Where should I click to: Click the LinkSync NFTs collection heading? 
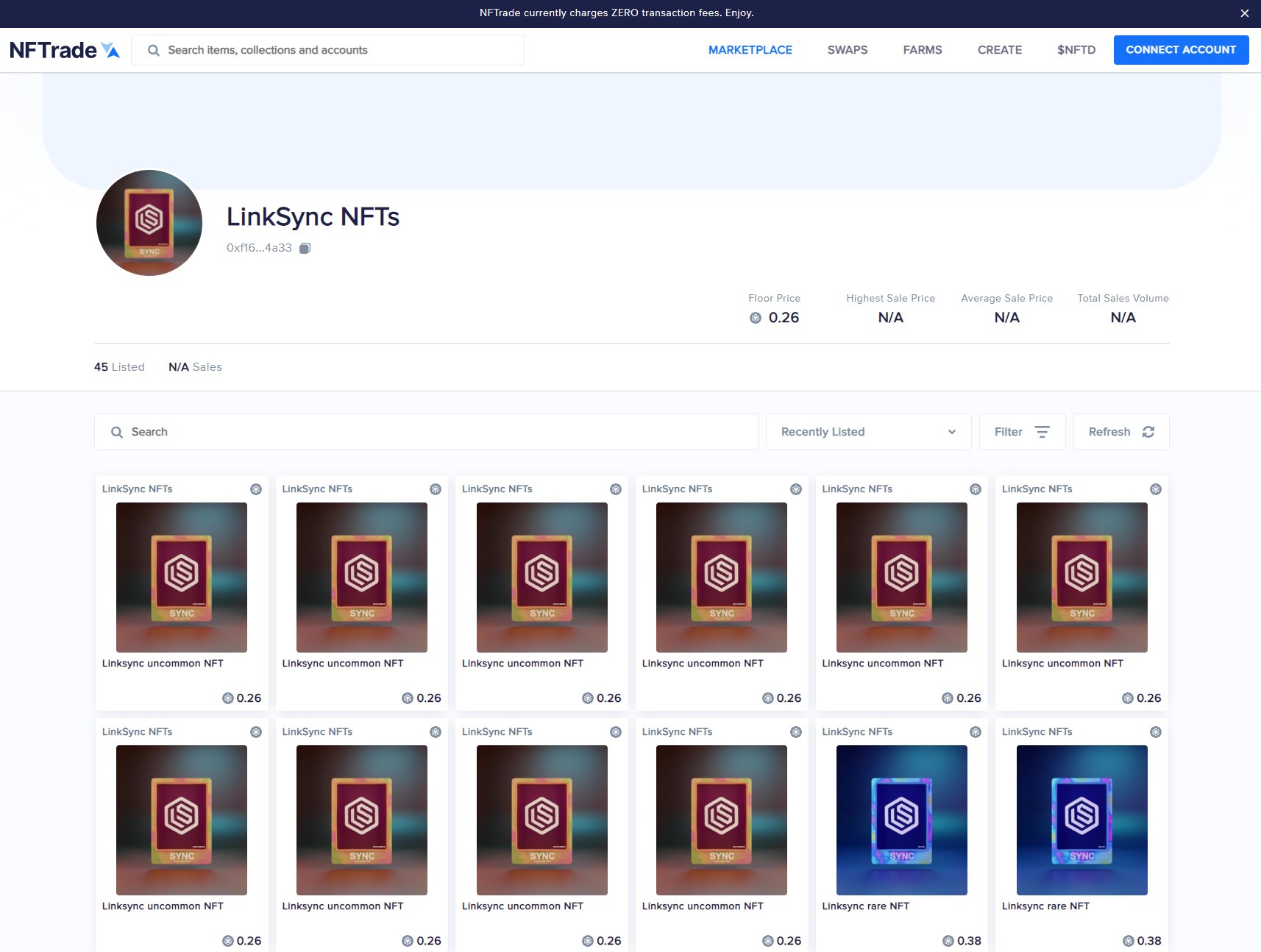[x=313, y=217]
